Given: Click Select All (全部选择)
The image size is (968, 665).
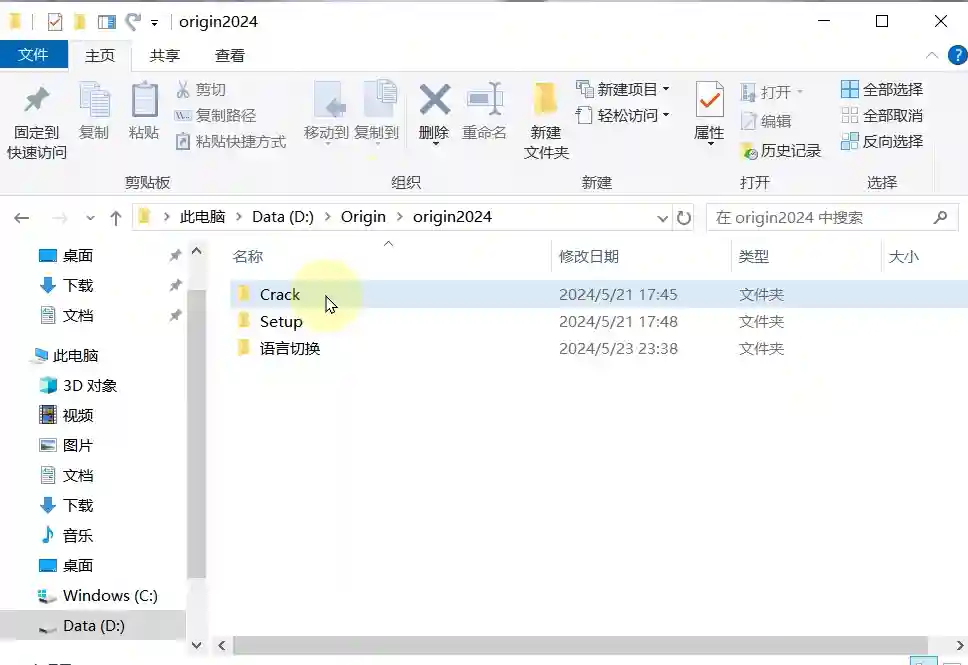Looking at the screenshot, I should [882, 90].
